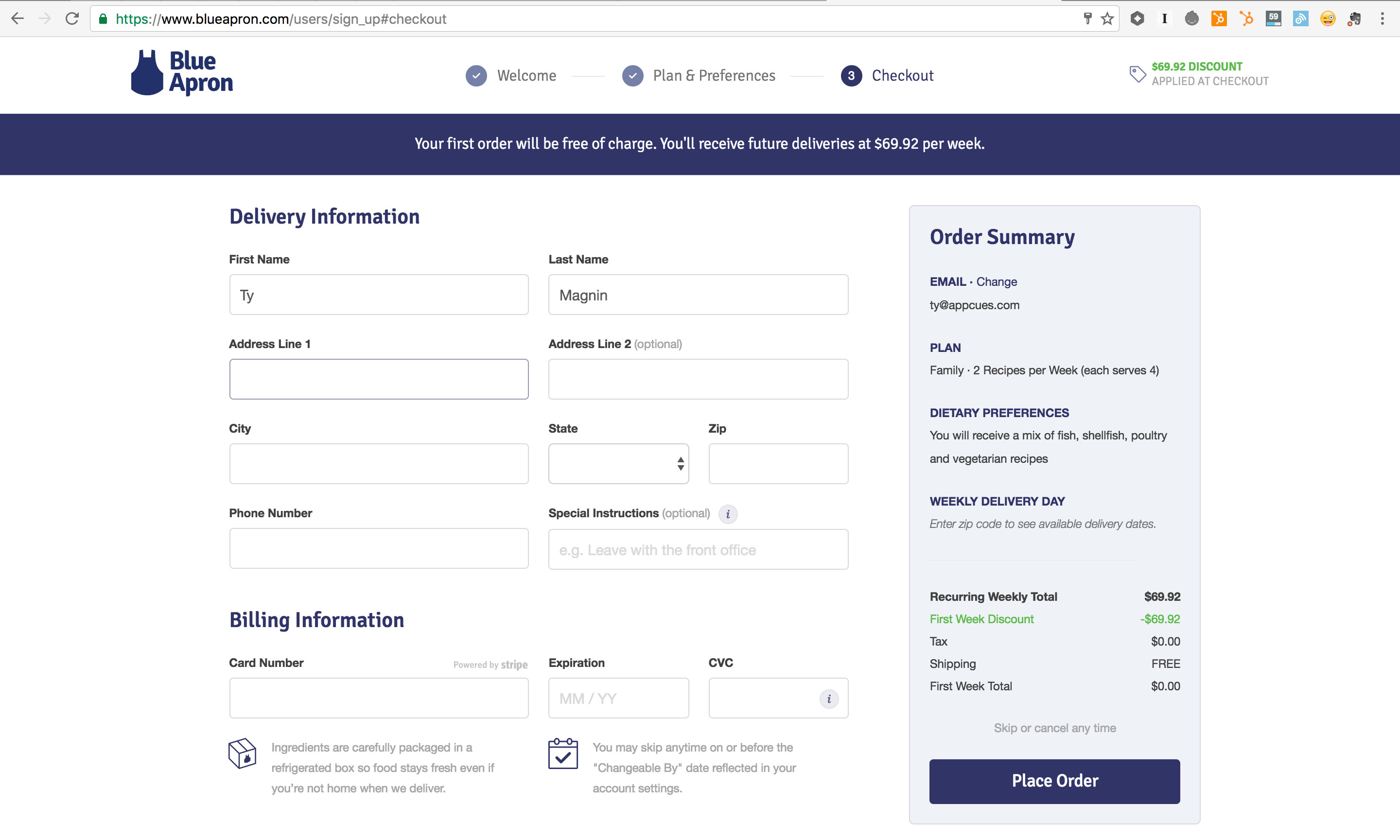Click the browser address bar URL
This screenshot has height=840, width=1400.
tap(280, 19)
